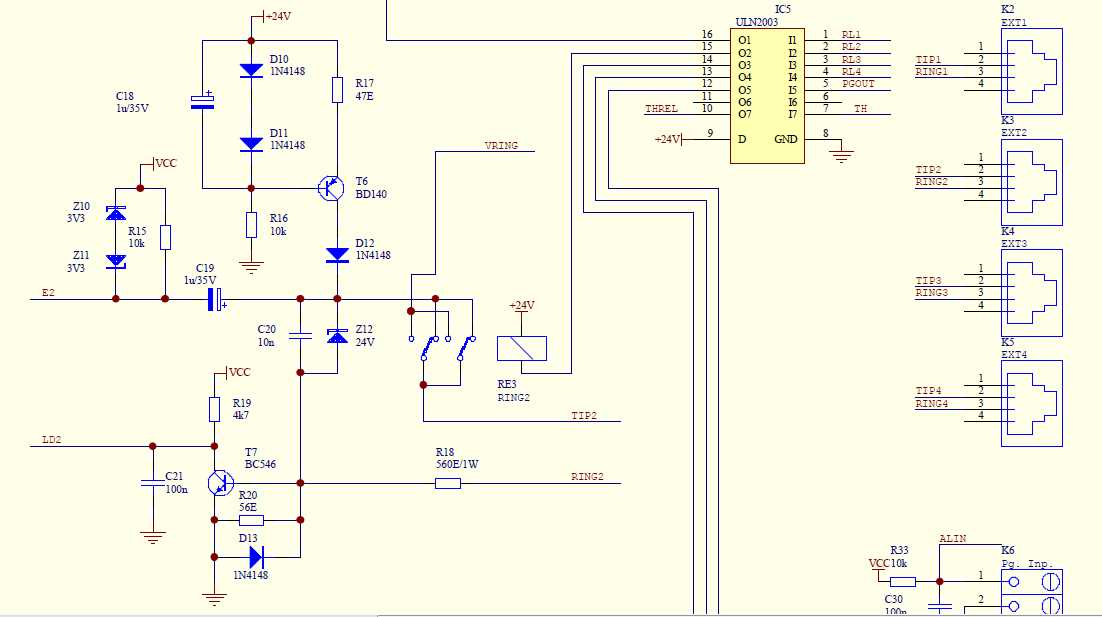The height and width of the screenshot is (617, 1102).
Task: Click the RL1 net label
Action: (x=851, y=34)
